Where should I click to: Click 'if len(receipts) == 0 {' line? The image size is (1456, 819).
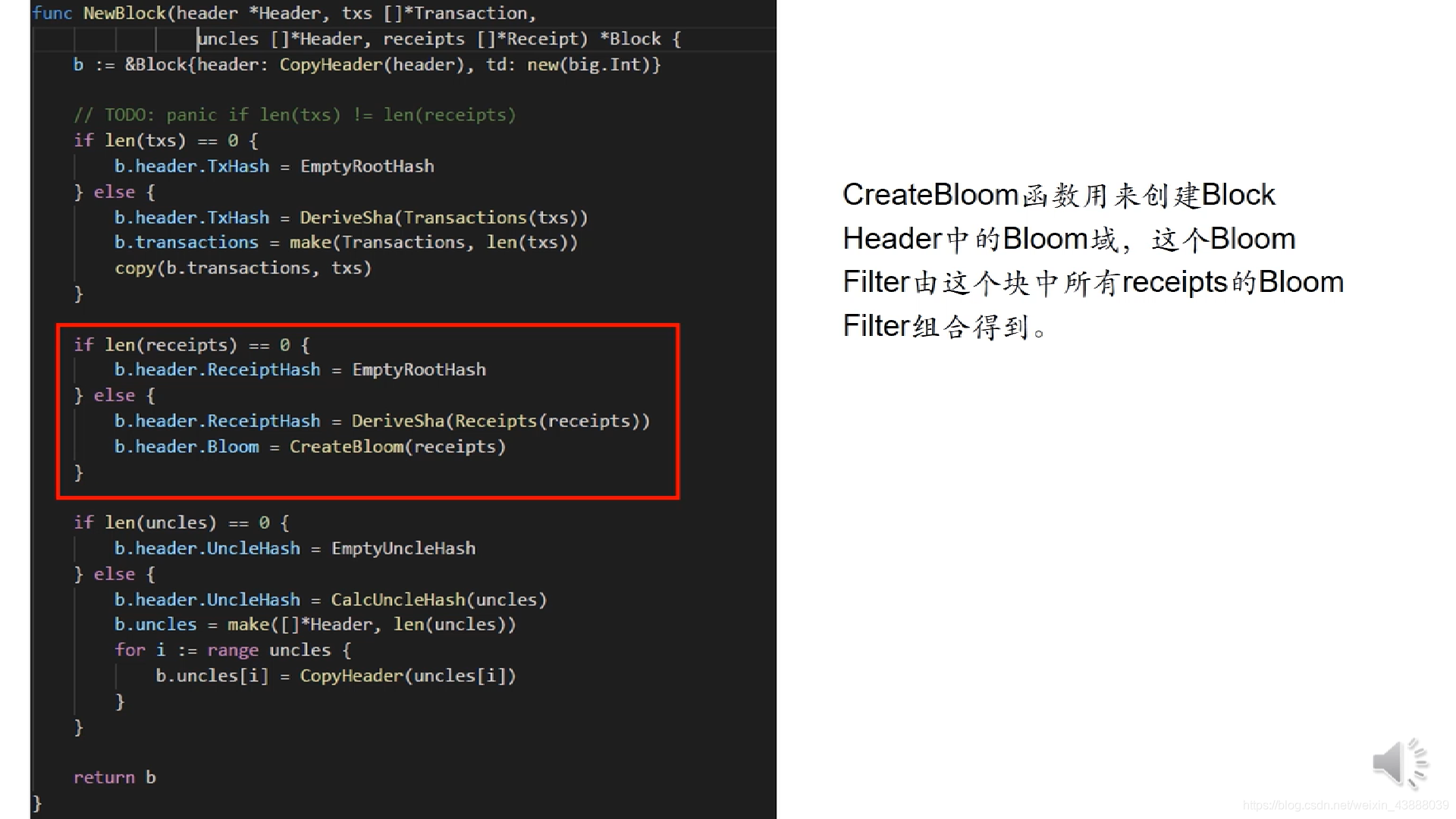(192, 345)
